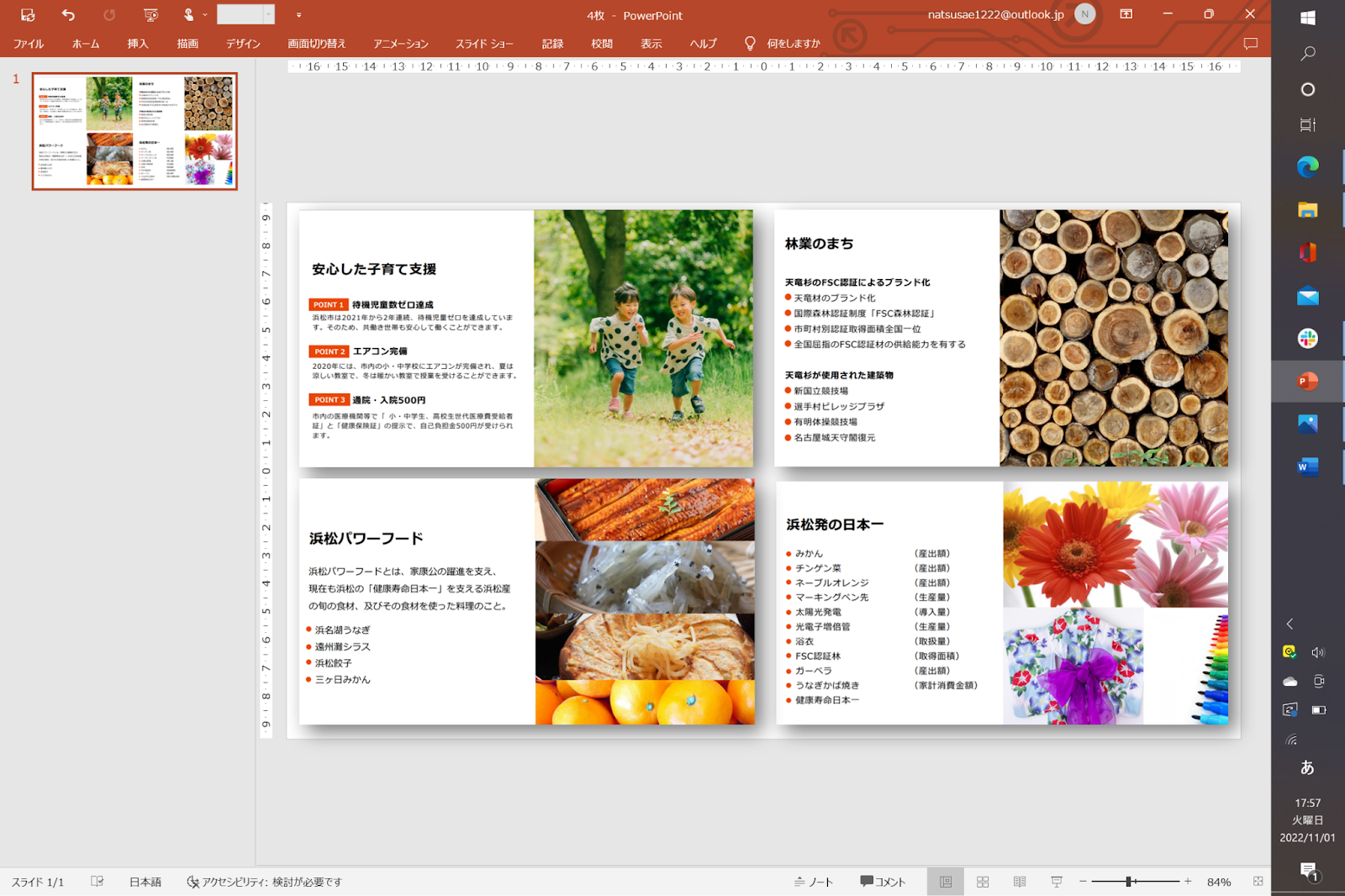Toggle the Notes pane
1345x896 pixels.
pos(814,882)
